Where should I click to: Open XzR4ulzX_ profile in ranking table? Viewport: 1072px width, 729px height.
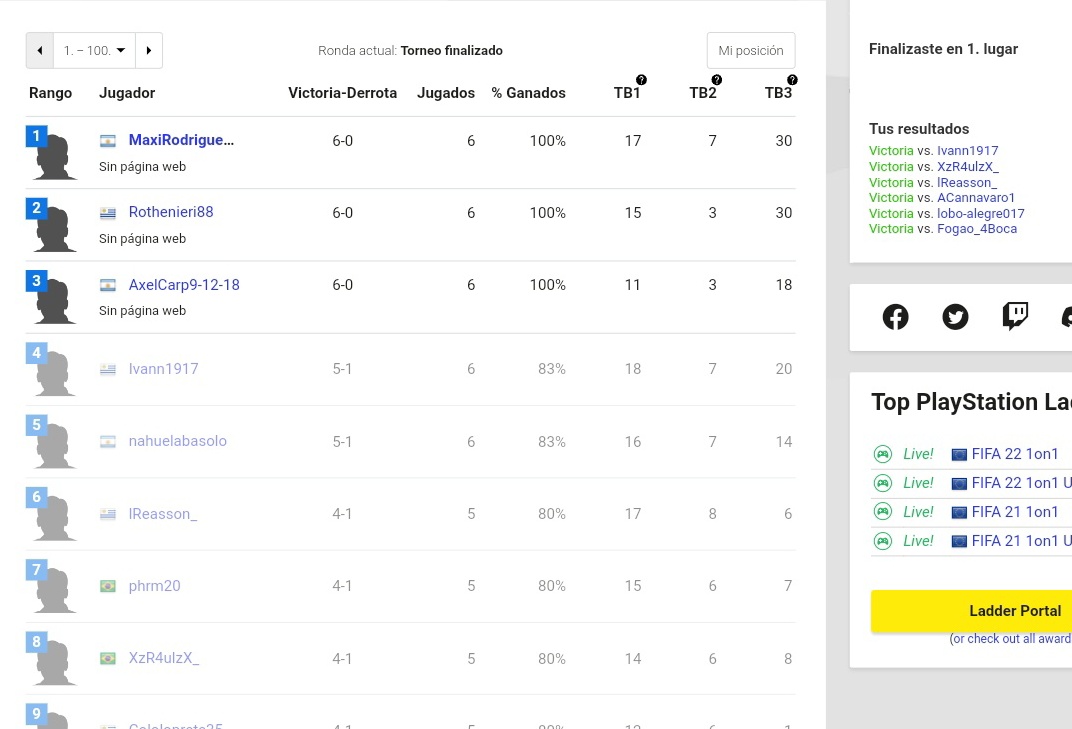[x=163, y=658]
